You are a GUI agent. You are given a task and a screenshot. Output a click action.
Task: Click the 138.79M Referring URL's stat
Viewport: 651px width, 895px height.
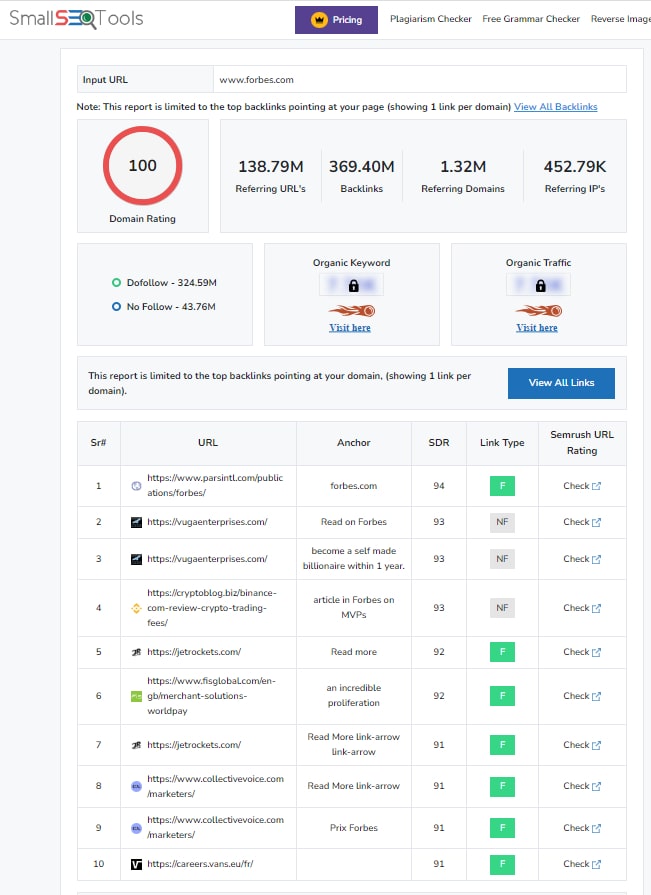[270, 176]
